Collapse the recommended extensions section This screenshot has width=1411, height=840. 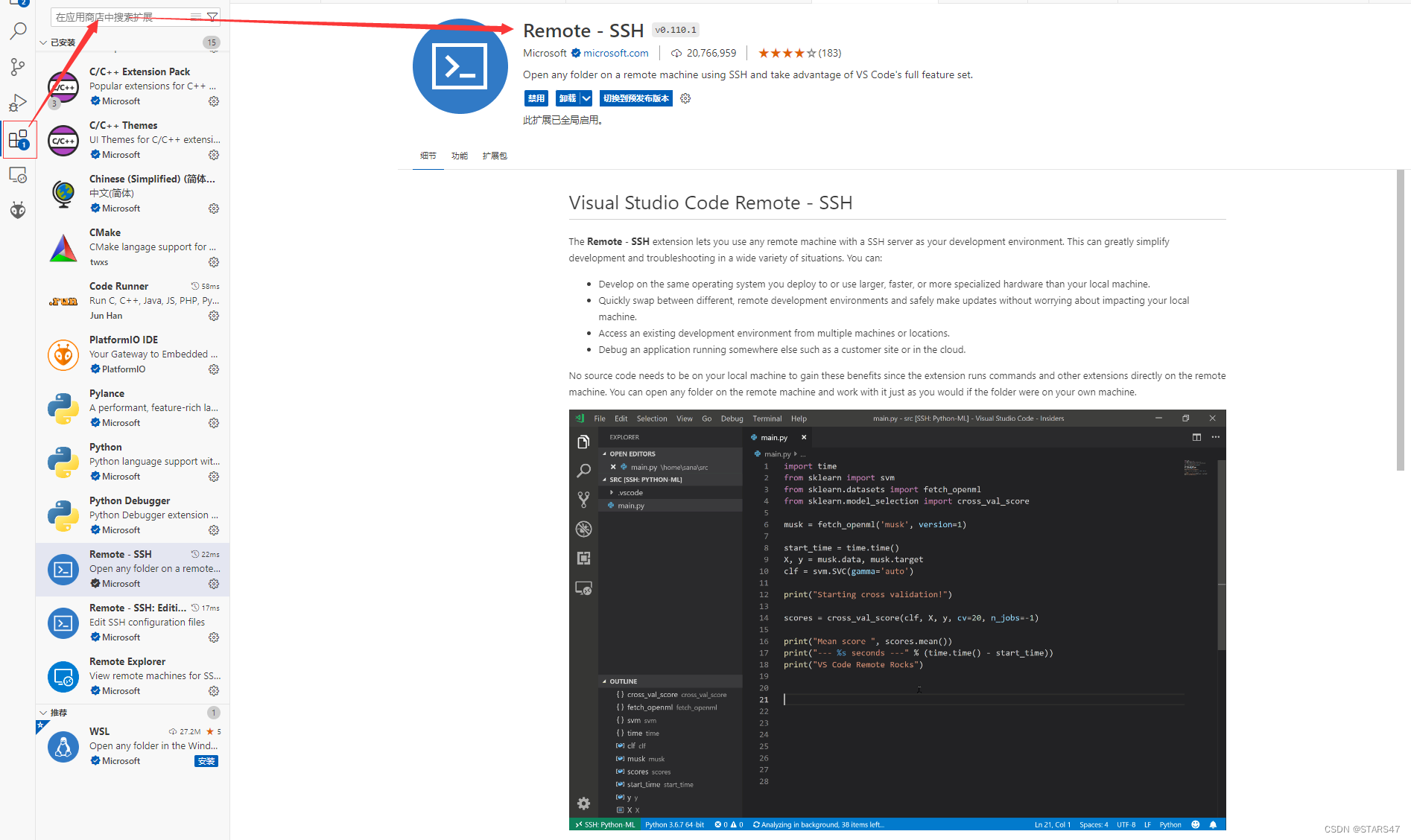[x=43, y=713]
